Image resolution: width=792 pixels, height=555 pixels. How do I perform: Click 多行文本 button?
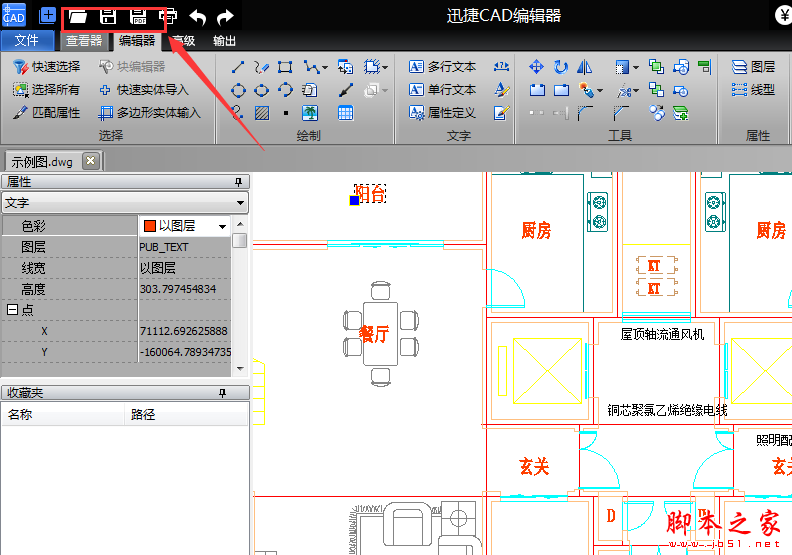(x=442, y=67)
